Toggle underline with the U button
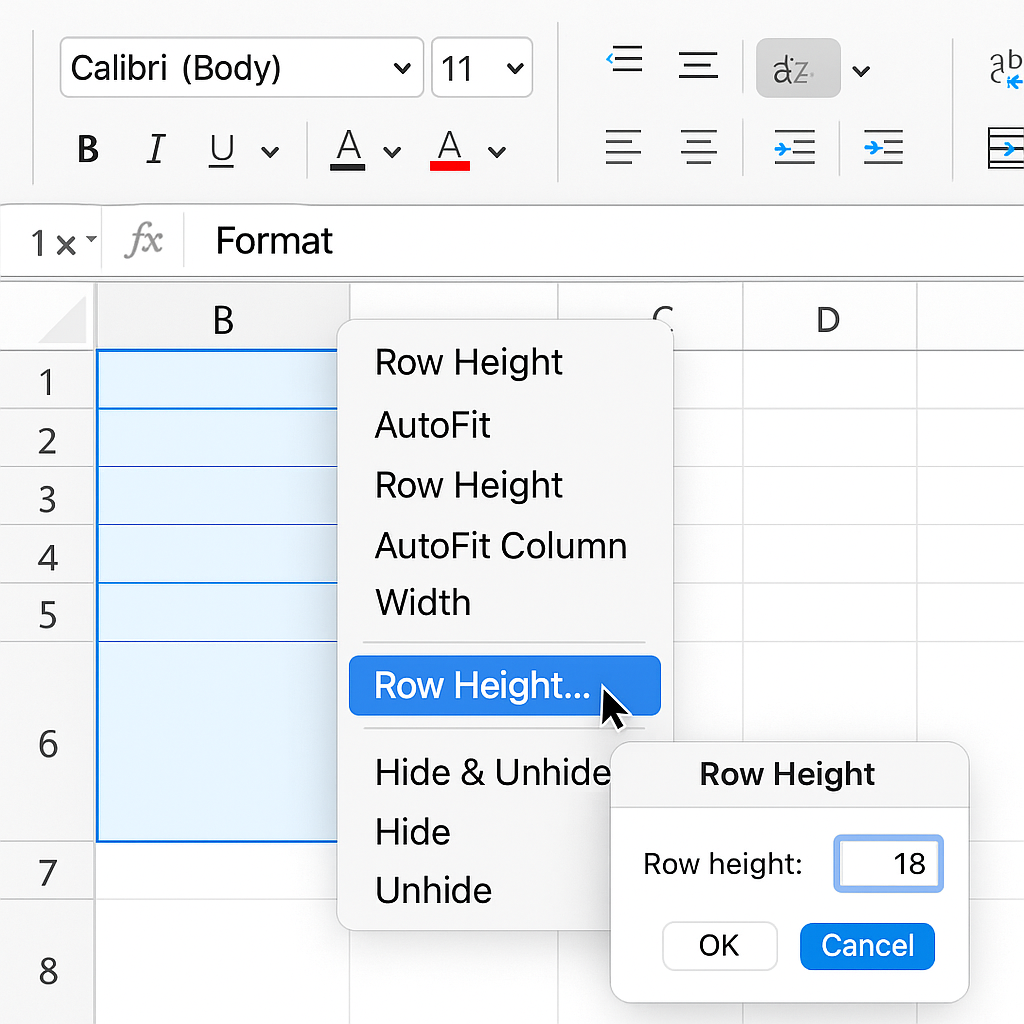 point(221,150)
